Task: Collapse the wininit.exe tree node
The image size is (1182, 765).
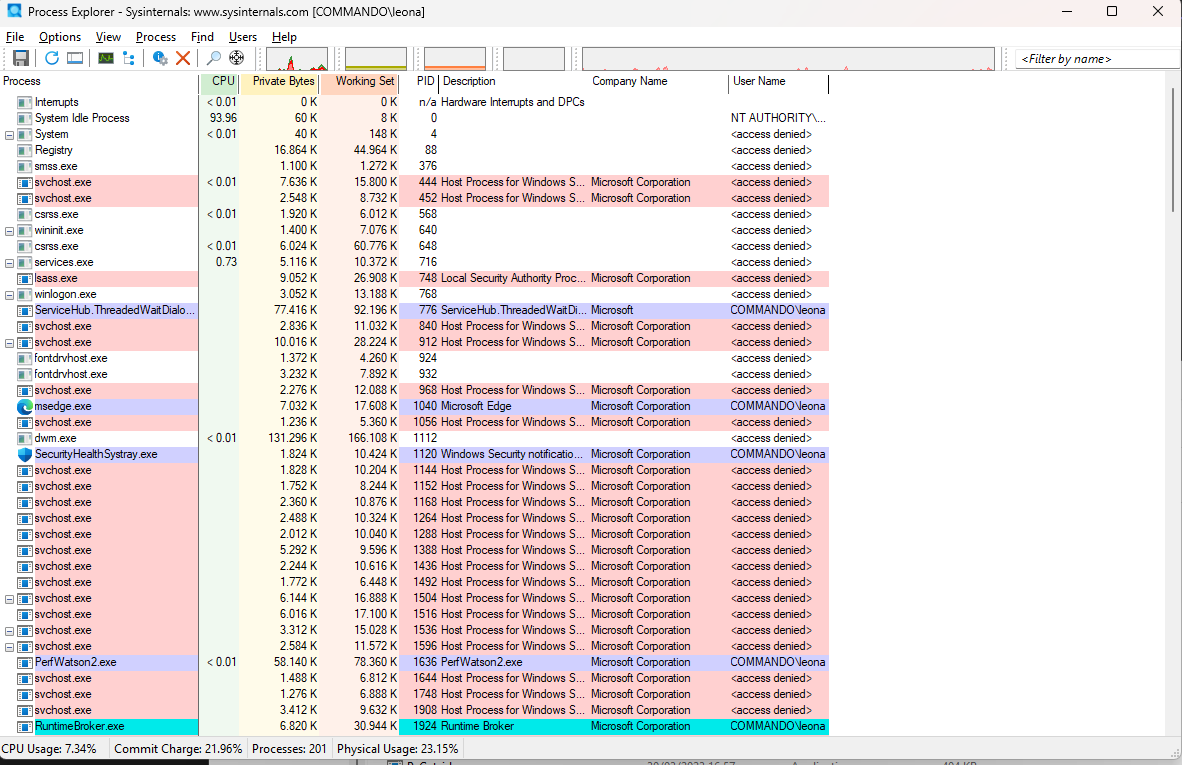Action: (10, 230)
